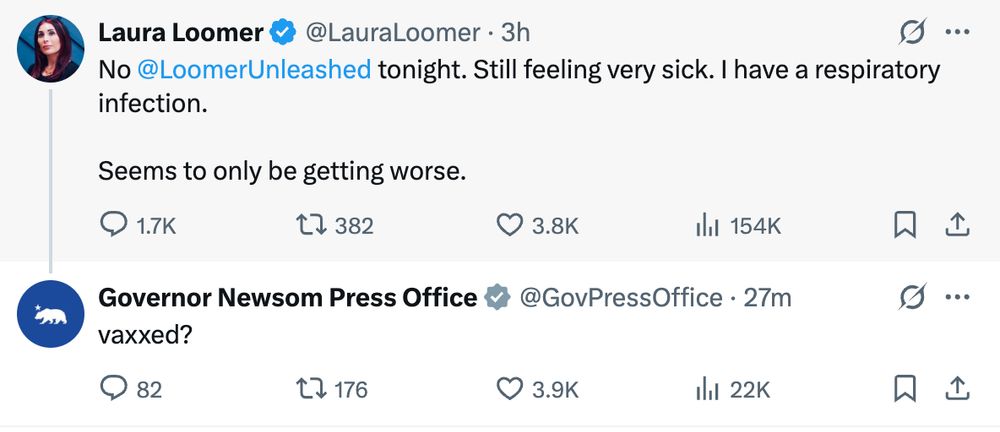1000x432 pixels.
Task: View analytics on the 22K-view reply
Action: pos(708,389)
